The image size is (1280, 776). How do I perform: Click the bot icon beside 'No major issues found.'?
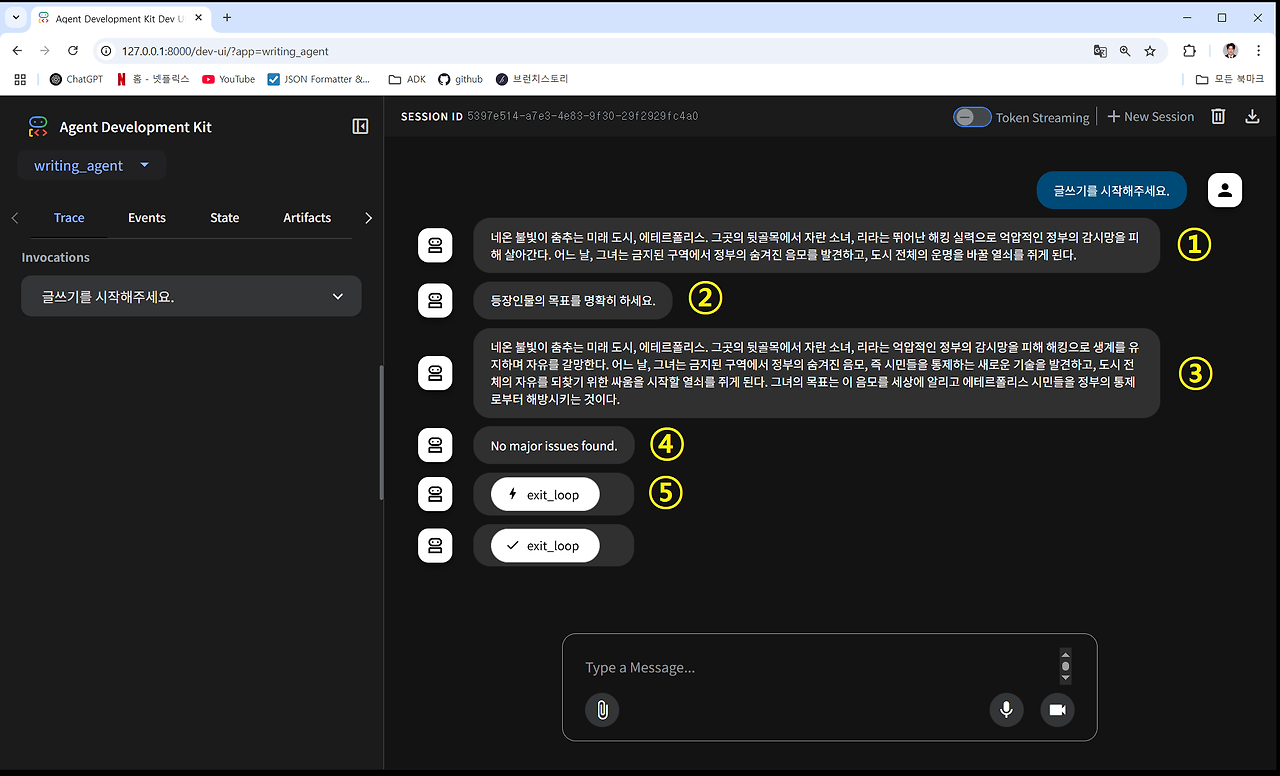(x=435, y=446)
